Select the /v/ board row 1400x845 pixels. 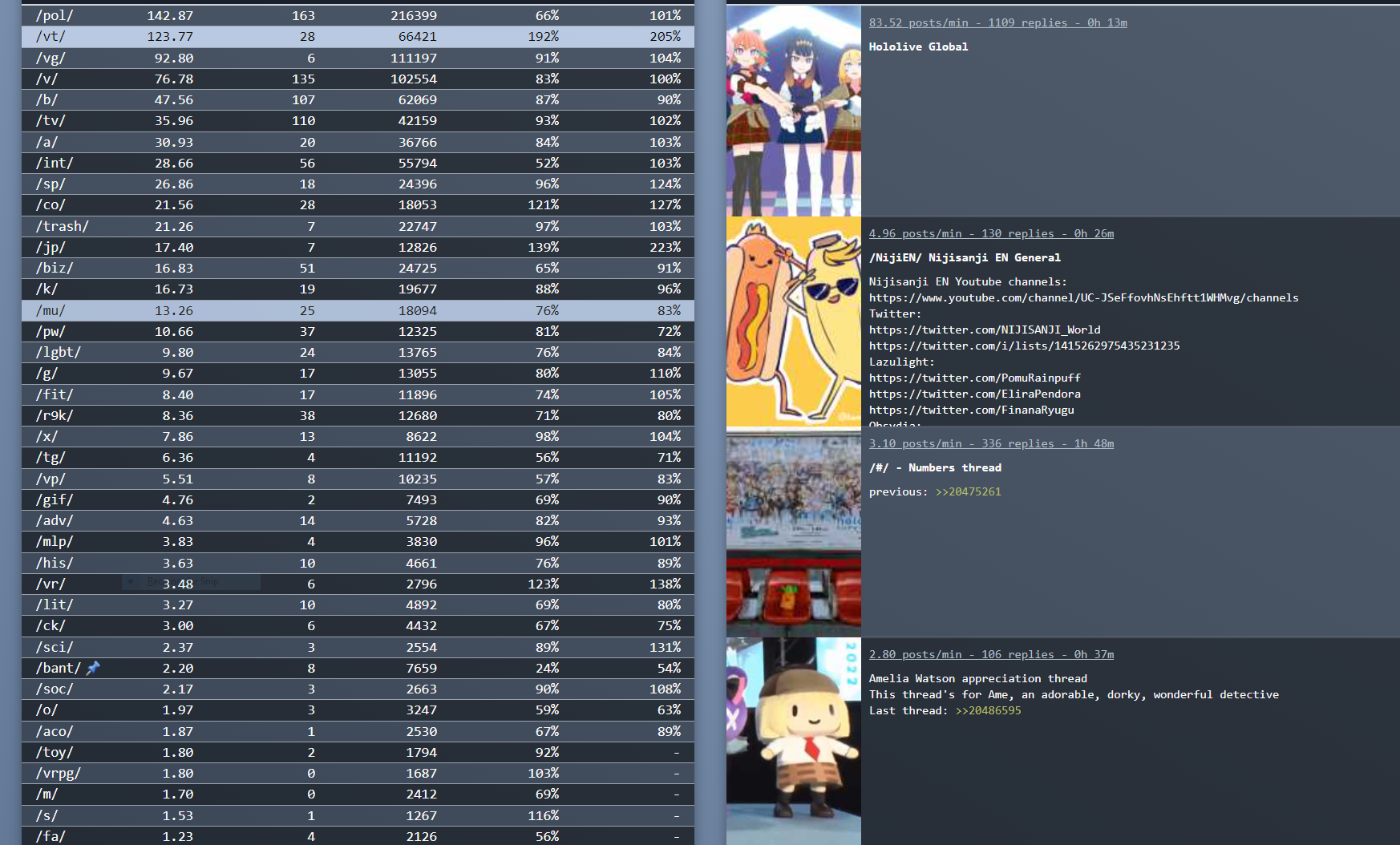pyautogui.click(x=358, y=79)
